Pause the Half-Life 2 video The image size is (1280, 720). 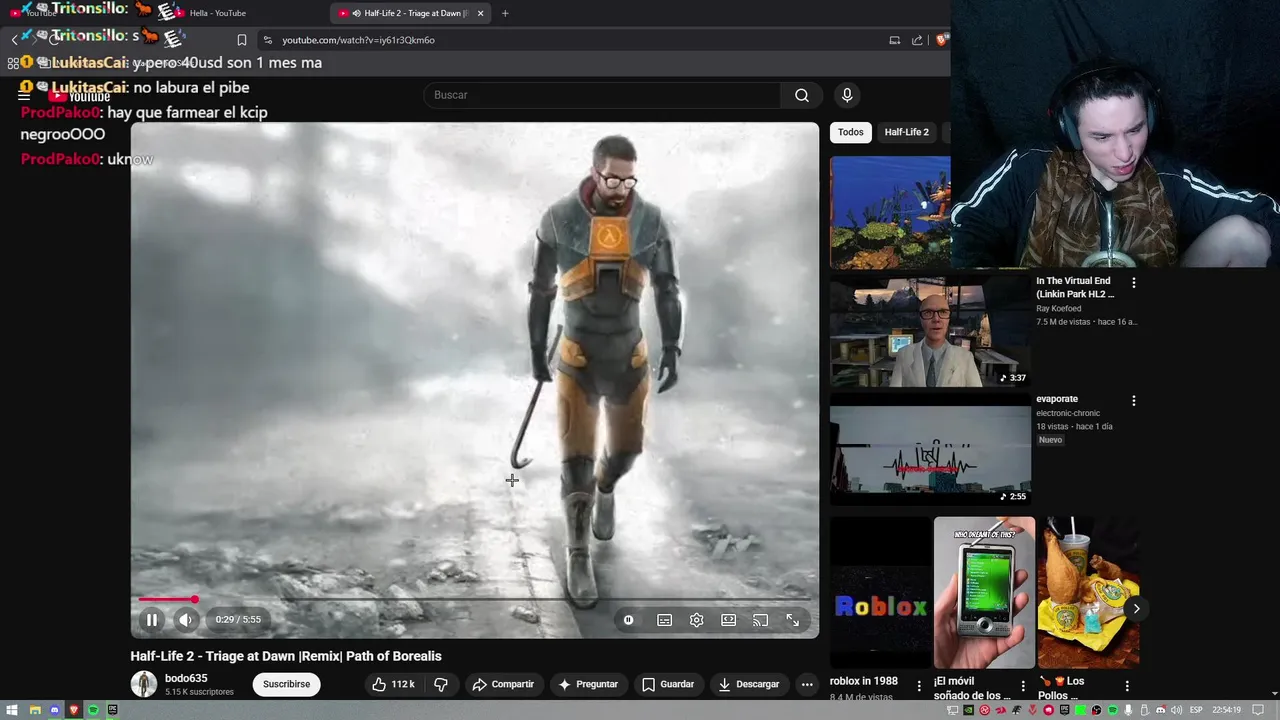pos(152,620)
